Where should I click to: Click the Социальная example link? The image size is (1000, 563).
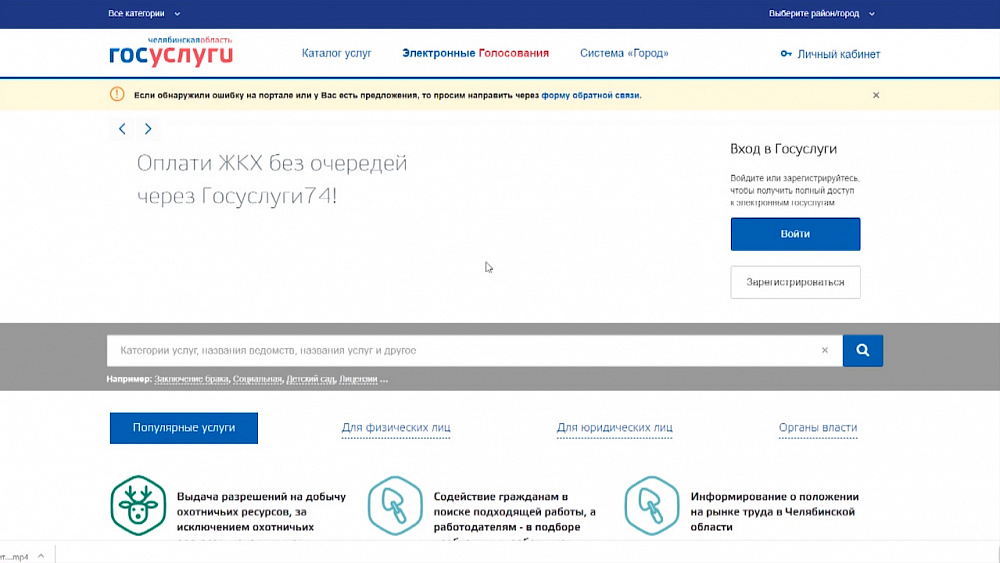point(257,379)
